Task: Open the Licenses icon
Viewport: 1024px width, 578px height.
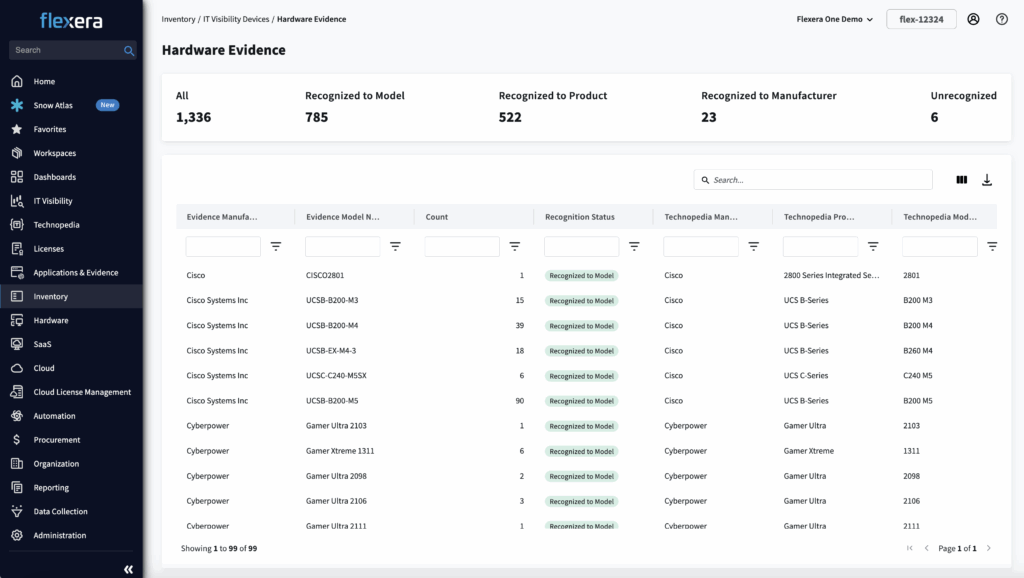Action: [17, 248]
